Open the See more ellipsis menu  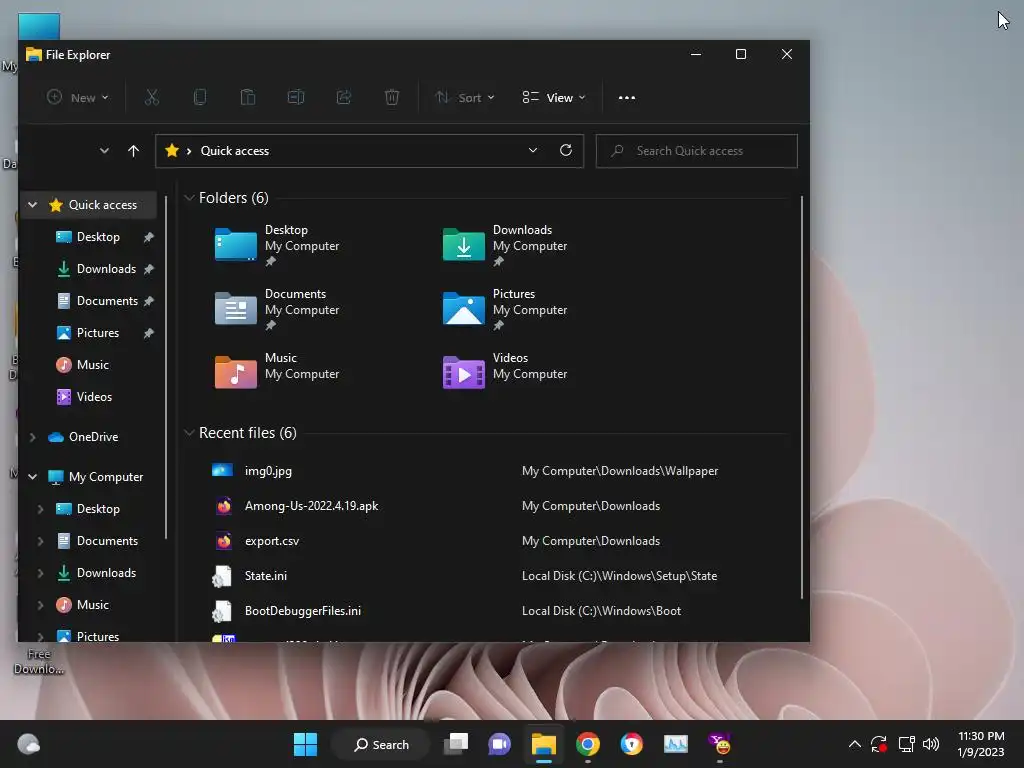627,97
